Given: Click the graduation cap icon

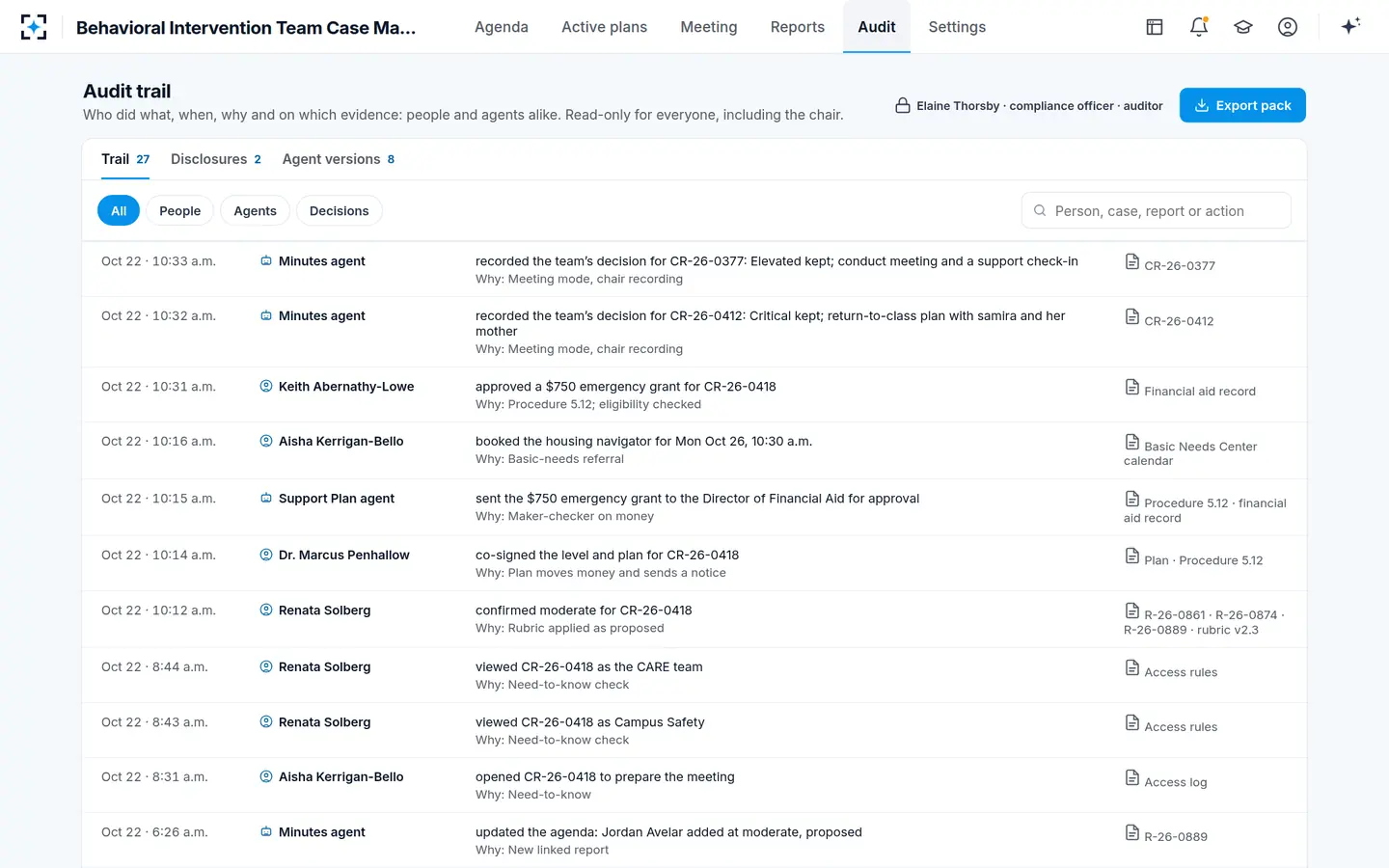Looking at the screenshot, I should (1243, 27).
